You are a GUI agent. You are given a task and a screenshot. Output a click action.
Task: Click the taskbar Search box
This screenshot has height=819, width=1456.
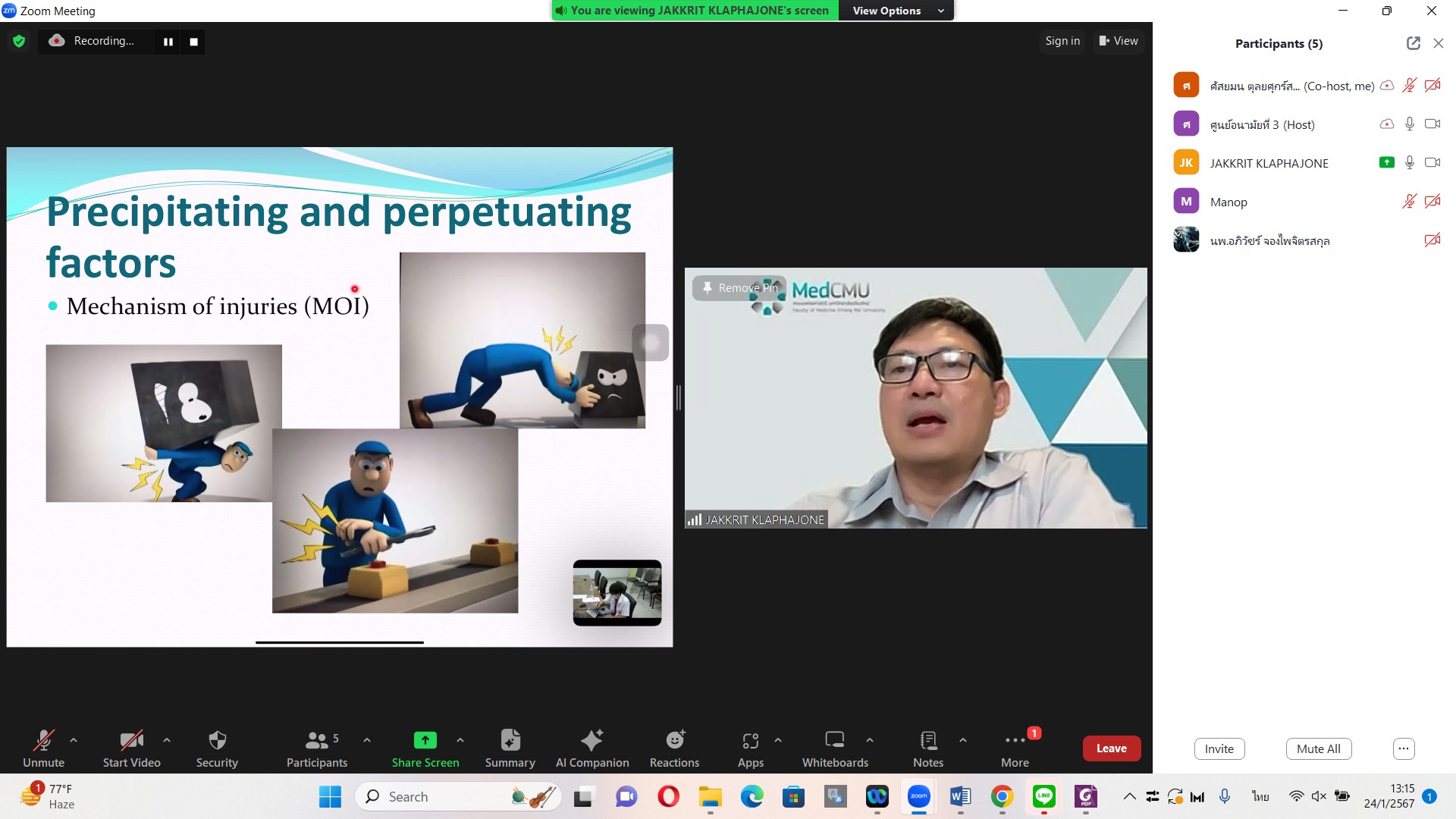coord(458,796)
